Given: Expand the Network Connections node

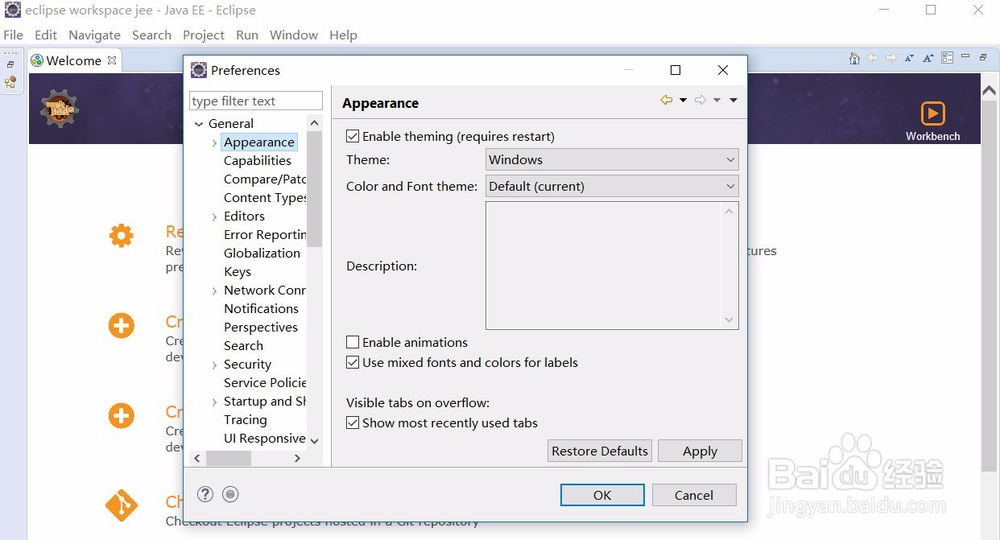Looking at the screenshot, I should tap(214, 291).
